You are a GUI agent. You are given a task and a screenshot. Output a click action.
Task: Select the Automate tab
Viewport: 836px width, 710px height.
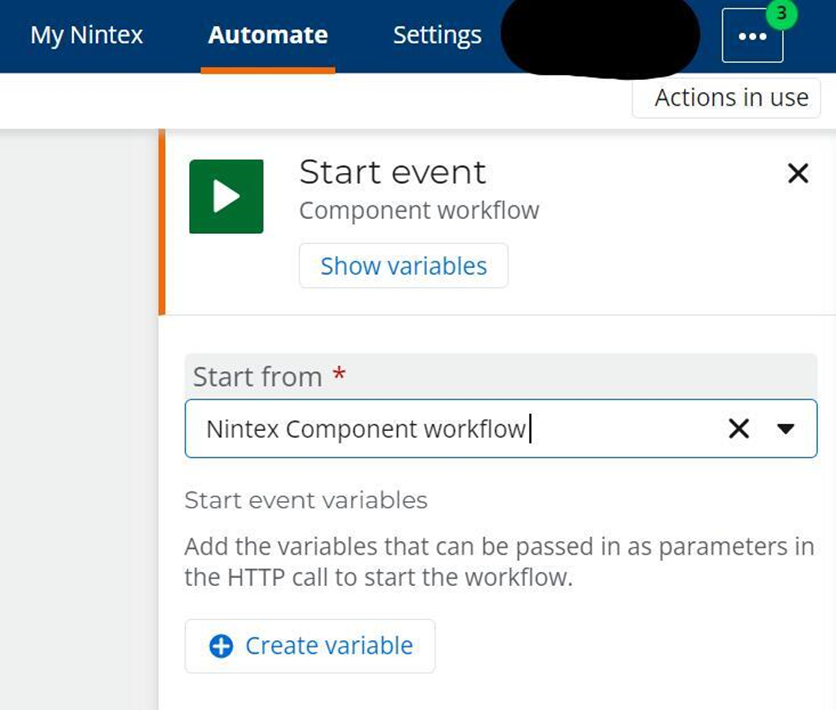pos(268,35)
